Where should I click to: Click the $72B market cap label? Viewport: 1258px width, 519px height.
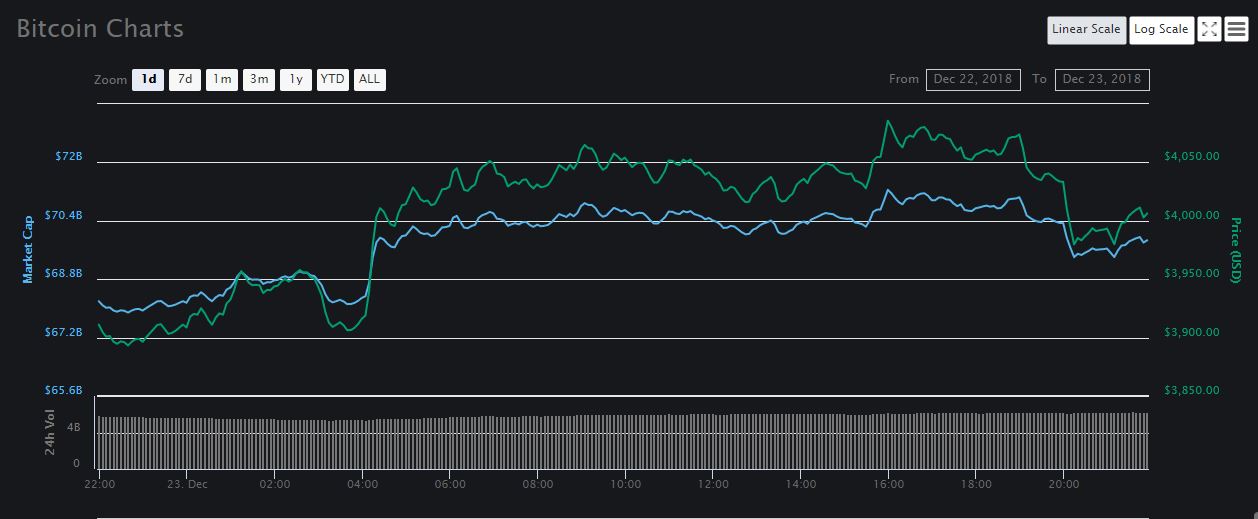[x=69, y=157]
